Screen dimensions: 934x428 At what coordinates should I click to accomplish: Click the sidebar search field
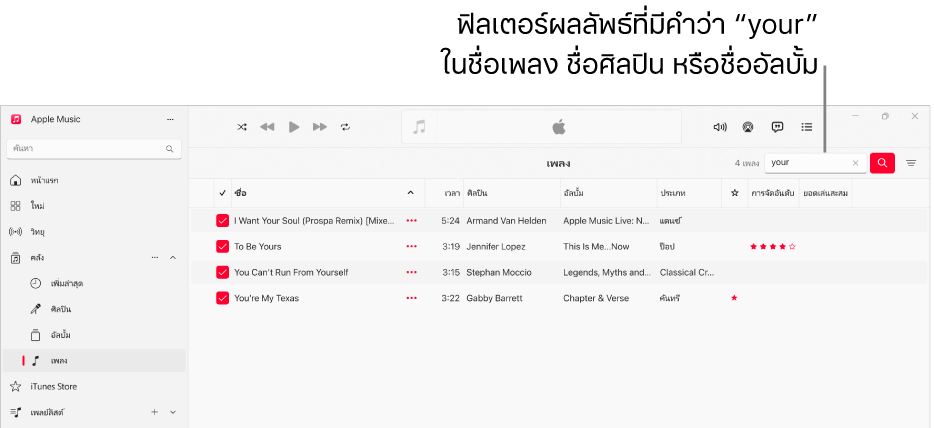94,149
